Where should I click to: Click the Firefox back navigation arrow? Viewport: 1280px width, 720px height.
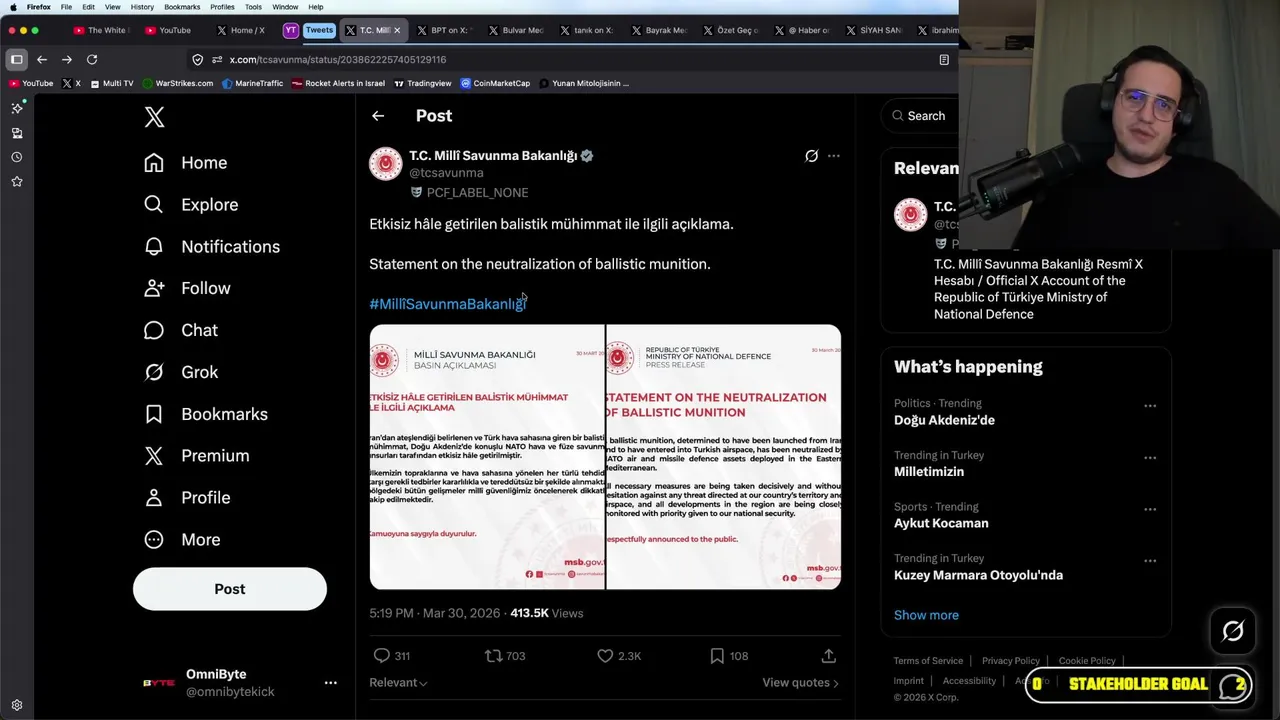42,60
